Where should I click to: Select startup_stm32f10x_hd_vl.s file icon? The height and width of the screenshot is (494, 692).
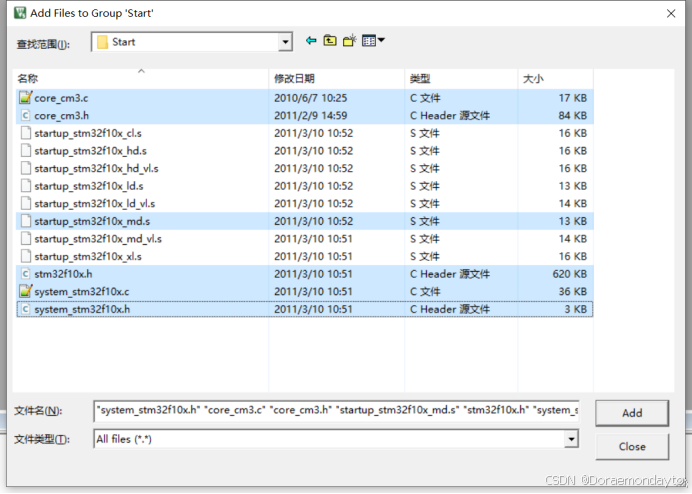pos(26,168)
